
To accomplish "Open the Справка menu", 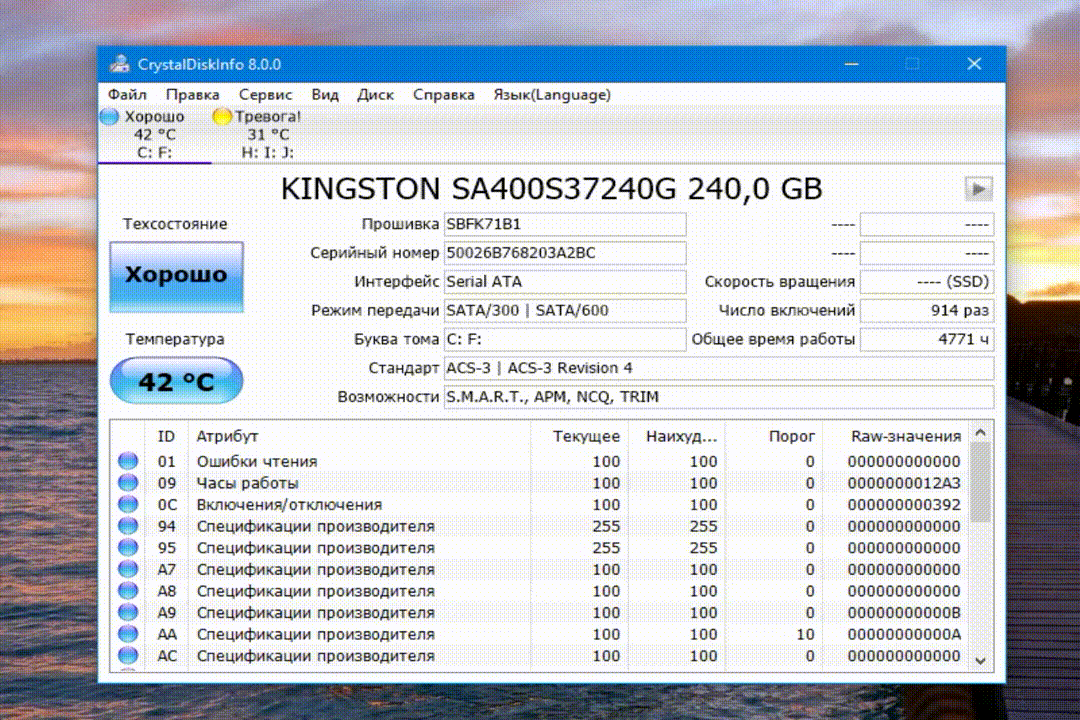I will point(444,94).
